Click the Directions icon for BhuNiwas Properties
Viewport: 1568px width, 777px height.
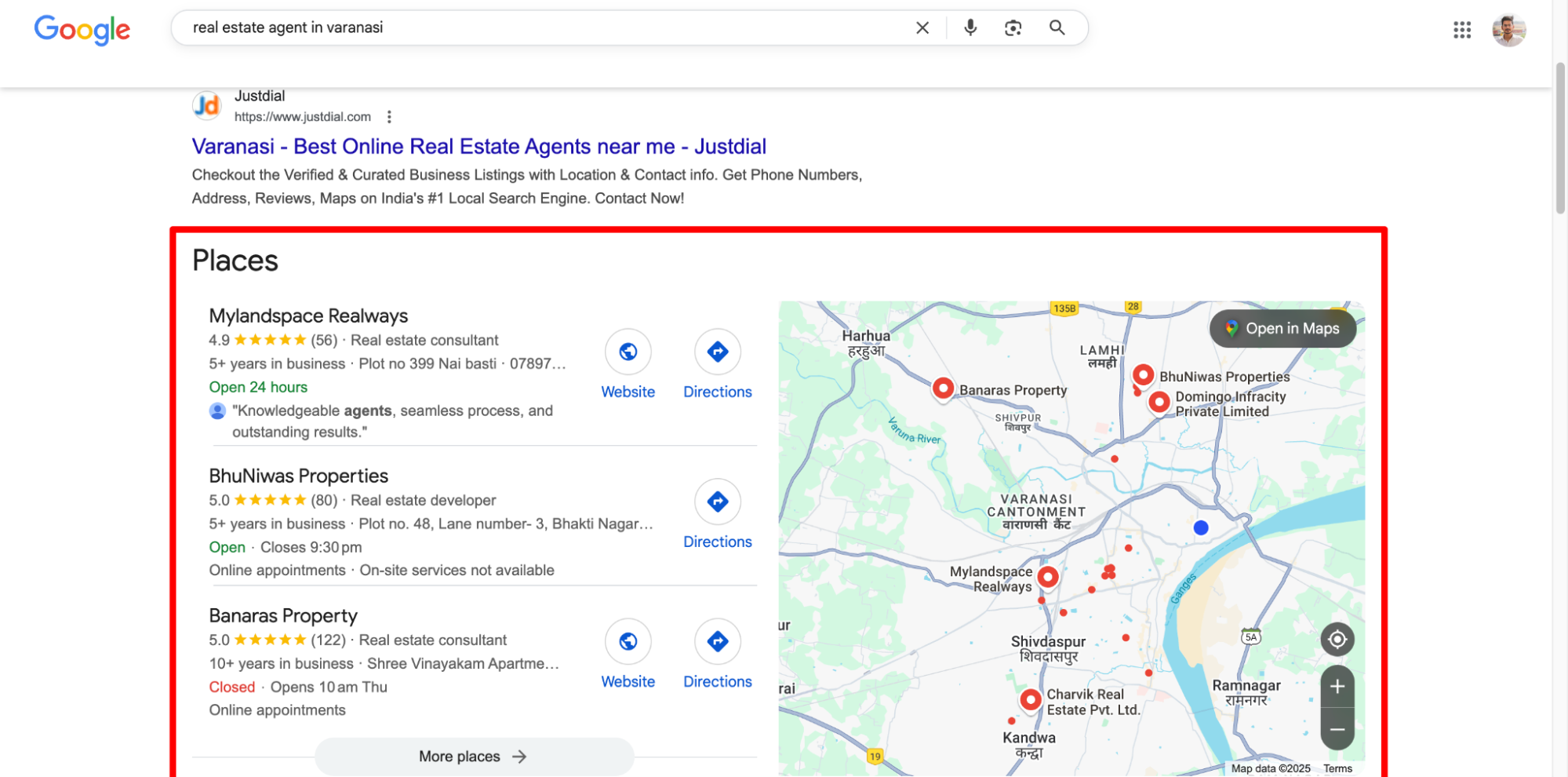(717, 502)
